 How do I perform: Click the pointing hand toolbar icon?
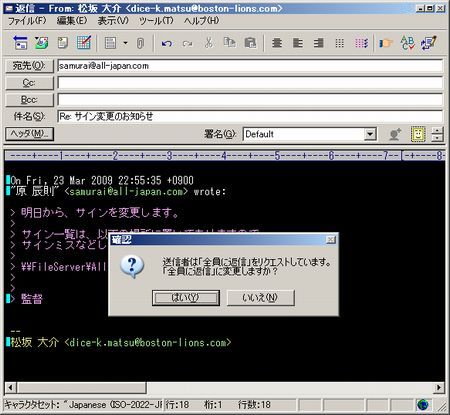(386, 43)
